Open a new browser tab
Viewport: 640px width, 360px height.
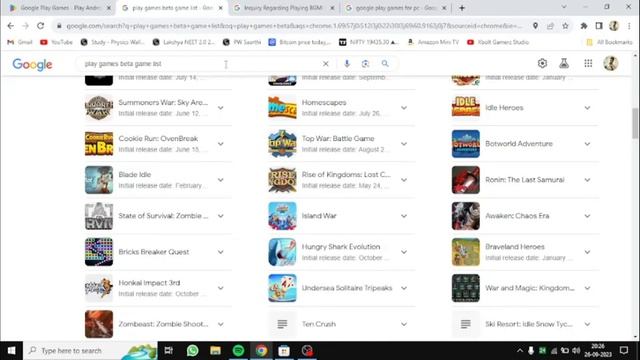coord(462,8)
